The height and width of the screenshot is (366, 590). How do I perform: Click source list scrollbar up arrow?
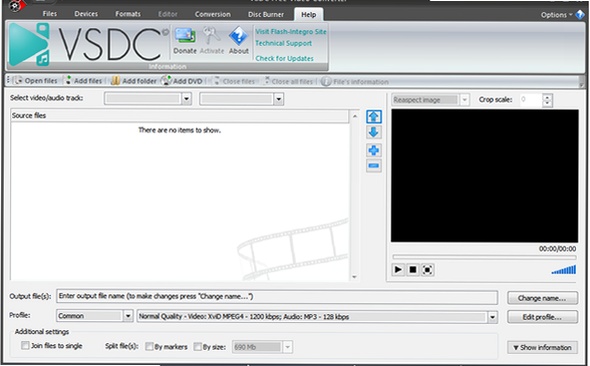tap(354, 116)
